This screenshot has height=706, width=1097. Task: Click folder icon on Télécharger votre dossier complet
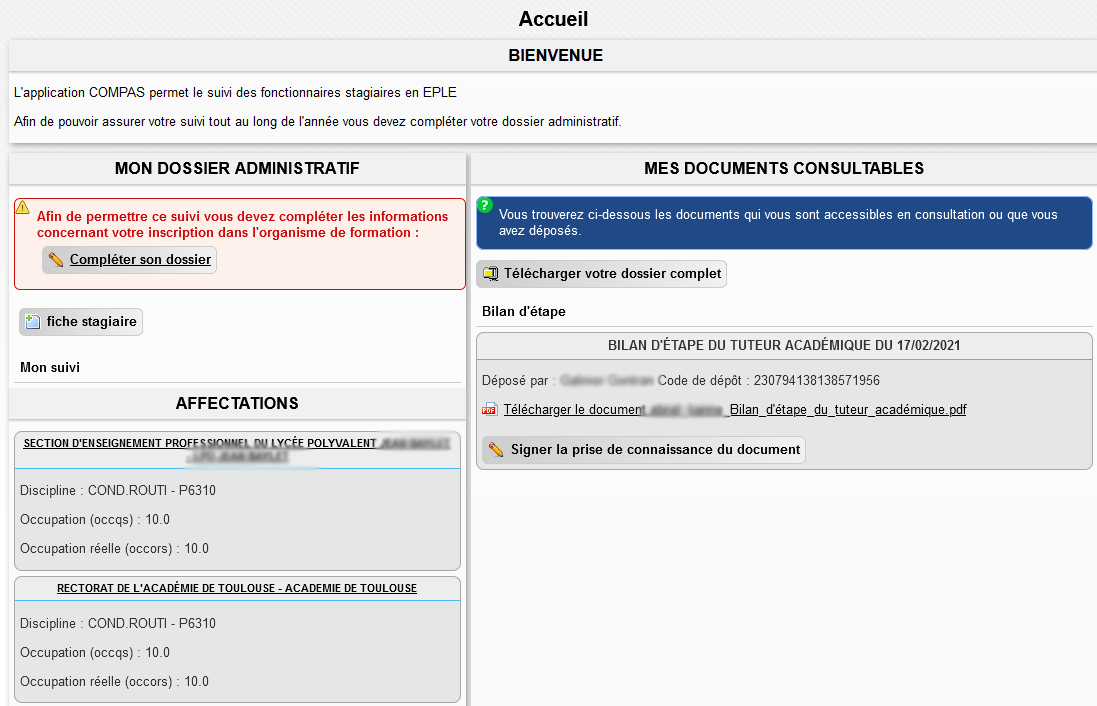[x=490, y=274]
